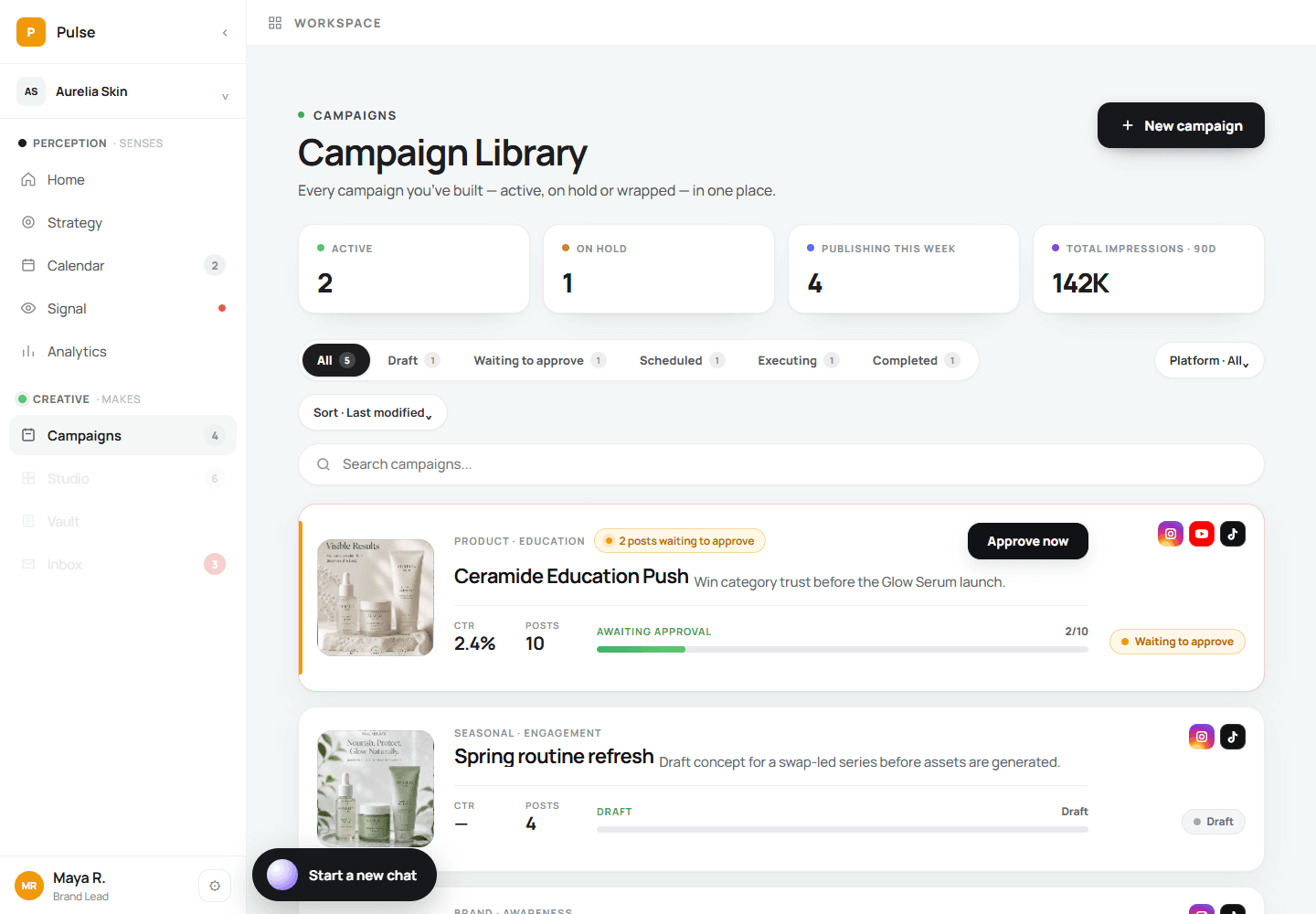Select the Scheduled filter tab

(682, 360)
